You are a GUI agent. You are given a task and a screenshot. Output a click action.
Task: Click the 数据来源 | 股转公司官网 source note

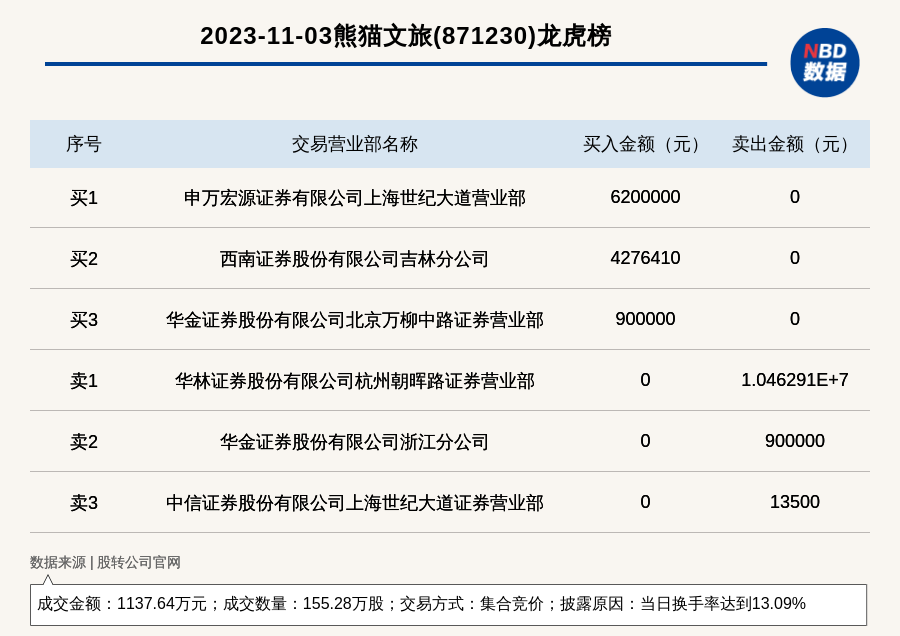pyautogui.click(x=105, y=563)
